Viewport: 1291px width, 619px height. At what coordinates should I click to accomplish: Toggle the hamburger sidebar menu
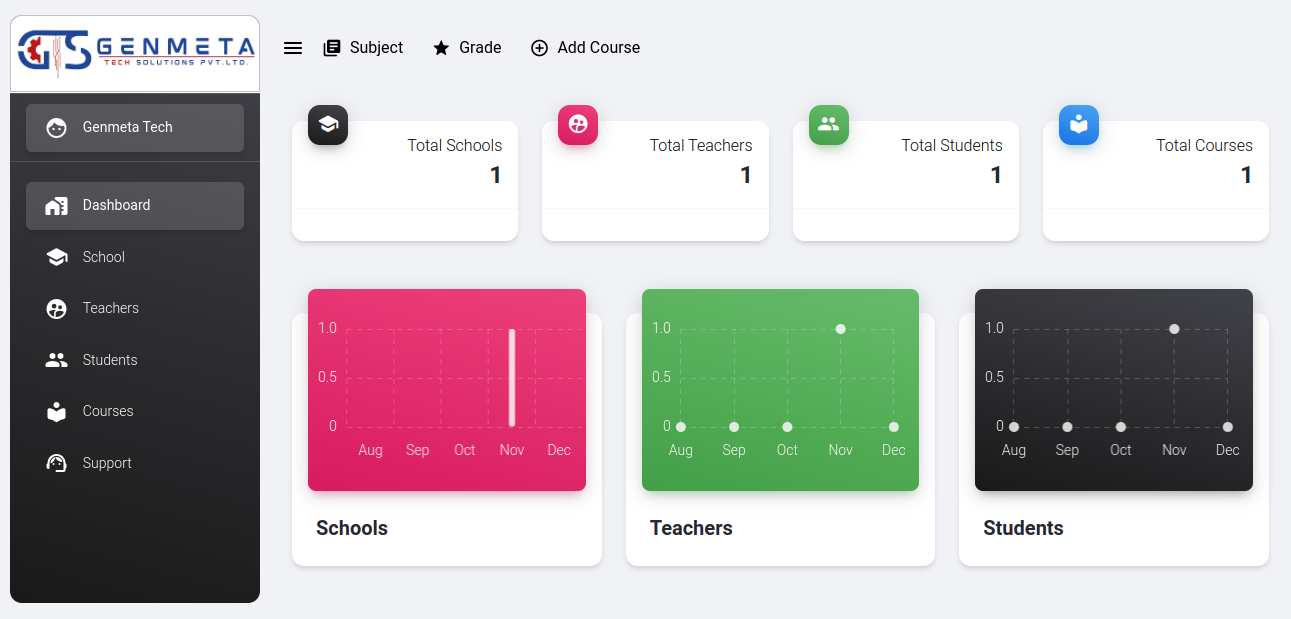click(293, 48)
